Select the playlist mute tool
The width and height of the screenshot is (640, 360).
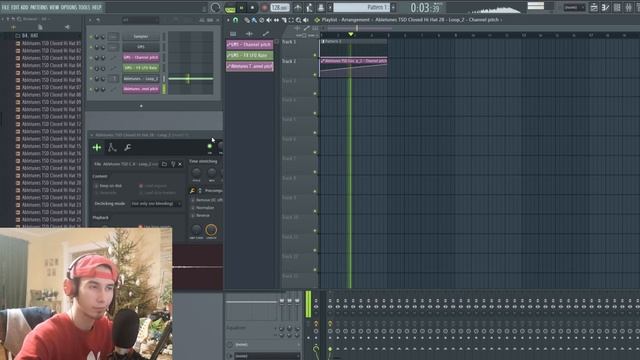269,20
